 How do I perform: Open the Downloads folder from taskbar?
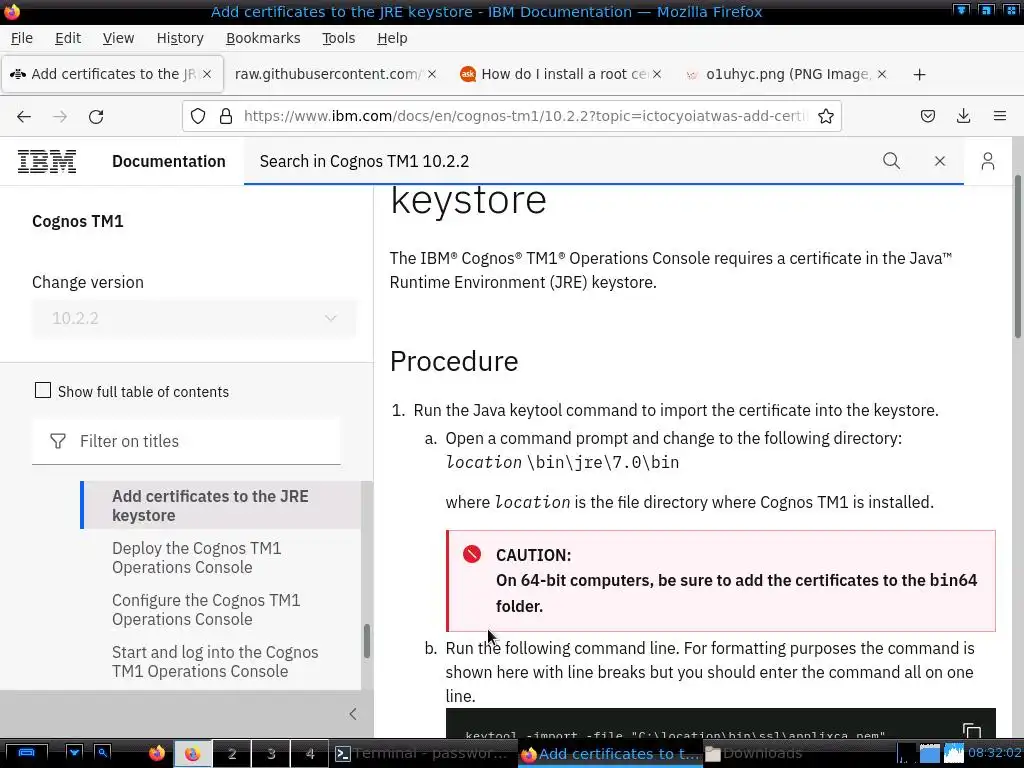(x=754, y=754)
